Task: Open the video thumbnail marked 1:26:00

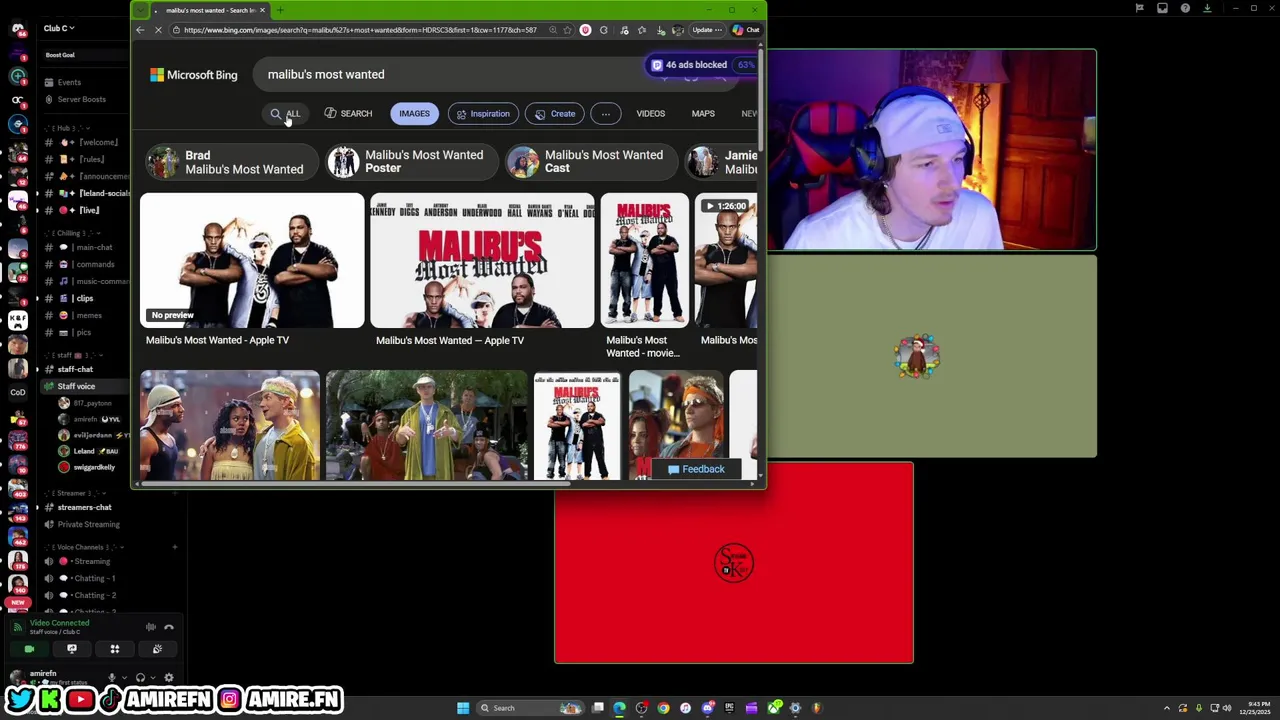Action: point(726,261)
